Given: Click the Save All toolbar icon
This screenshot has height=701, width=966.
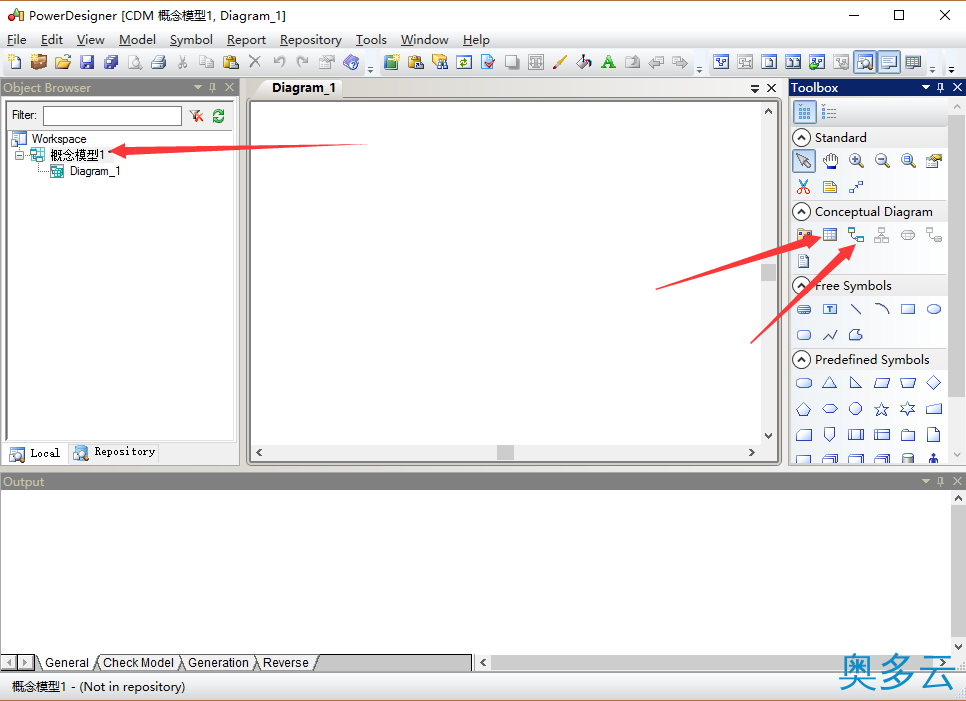Looking at the screenshot, I should pyautogui.click(x=111, y=62).
